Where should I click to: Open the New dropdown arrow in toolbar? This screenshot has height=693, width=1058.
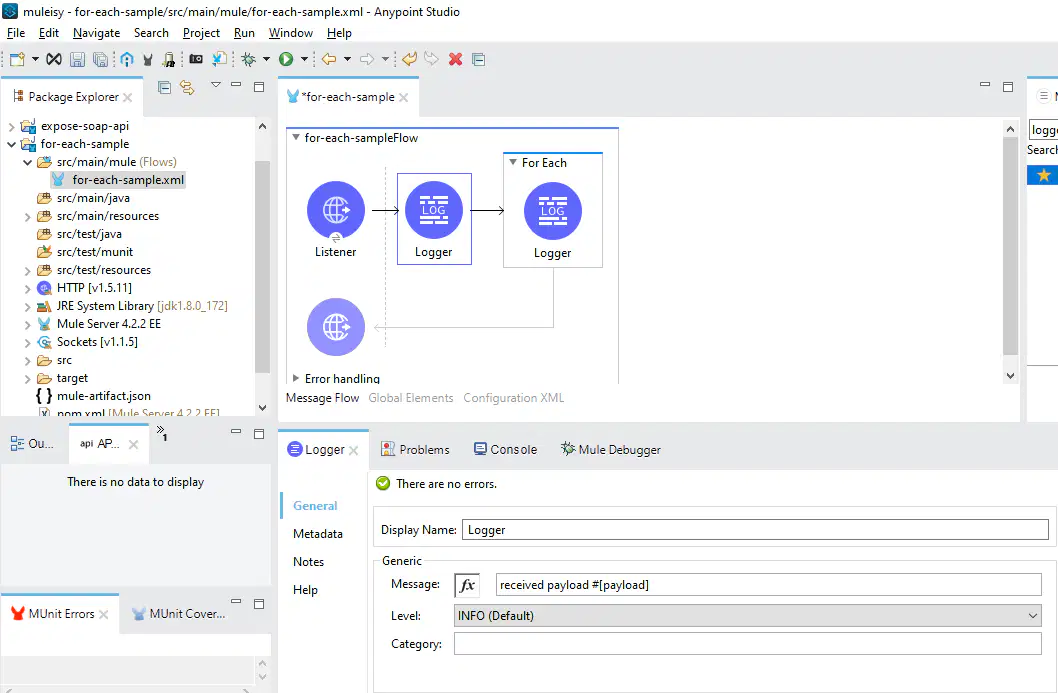[35, 59]
